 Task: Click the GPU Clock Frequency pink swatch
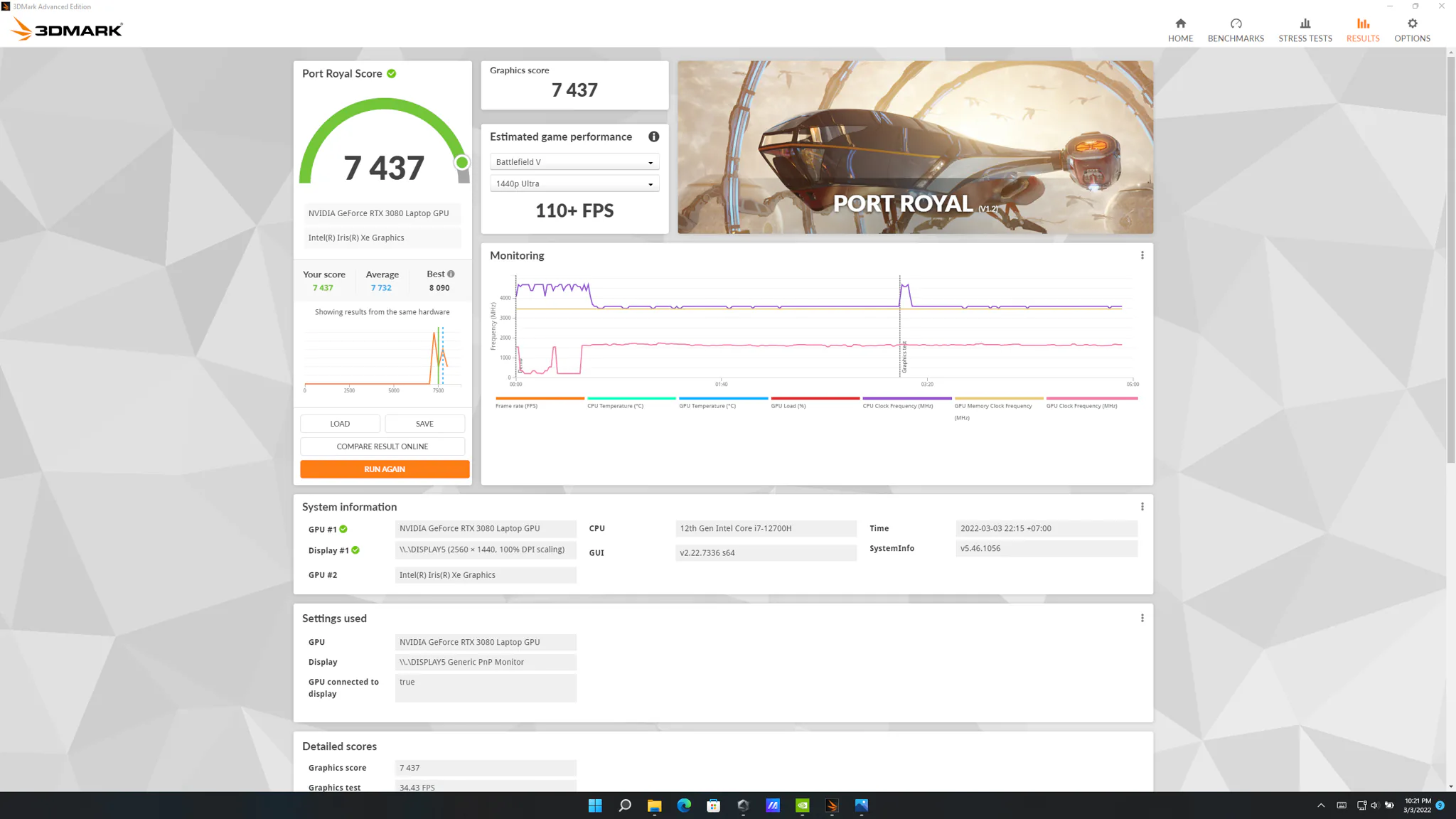click(x=1092, y=398)
